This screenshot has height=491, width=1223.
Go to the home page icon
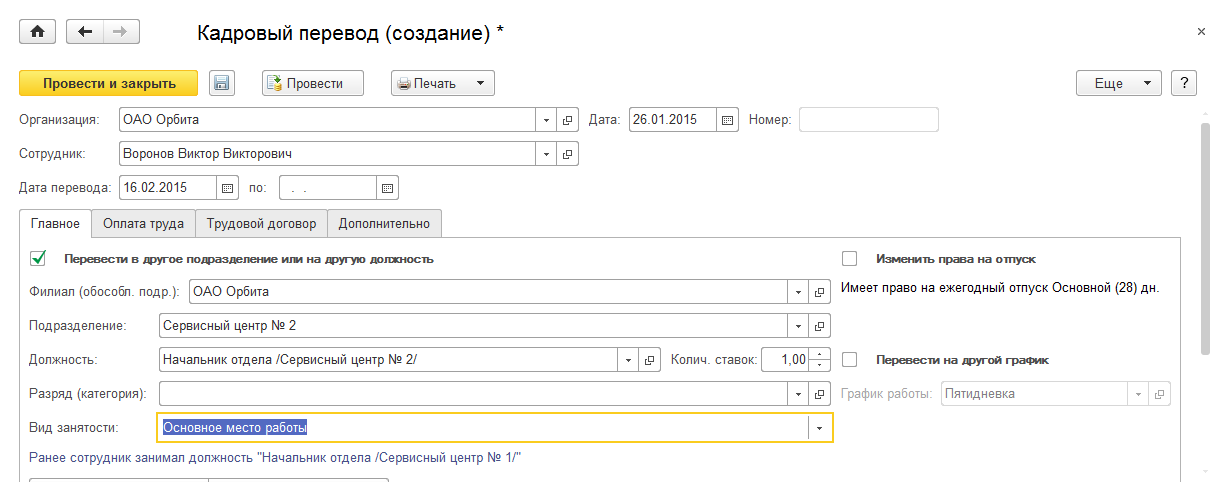(38, 31)
